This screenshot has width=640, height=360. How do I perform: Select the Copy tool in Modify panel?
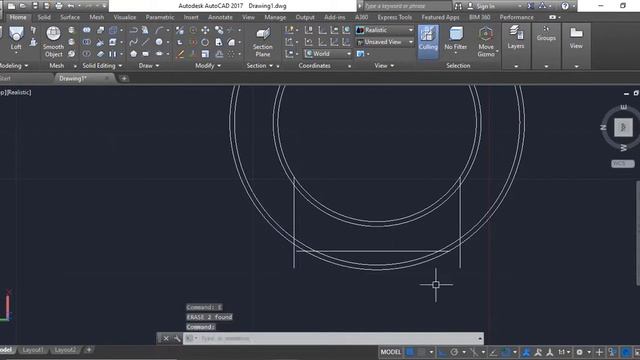click(219, 30)
